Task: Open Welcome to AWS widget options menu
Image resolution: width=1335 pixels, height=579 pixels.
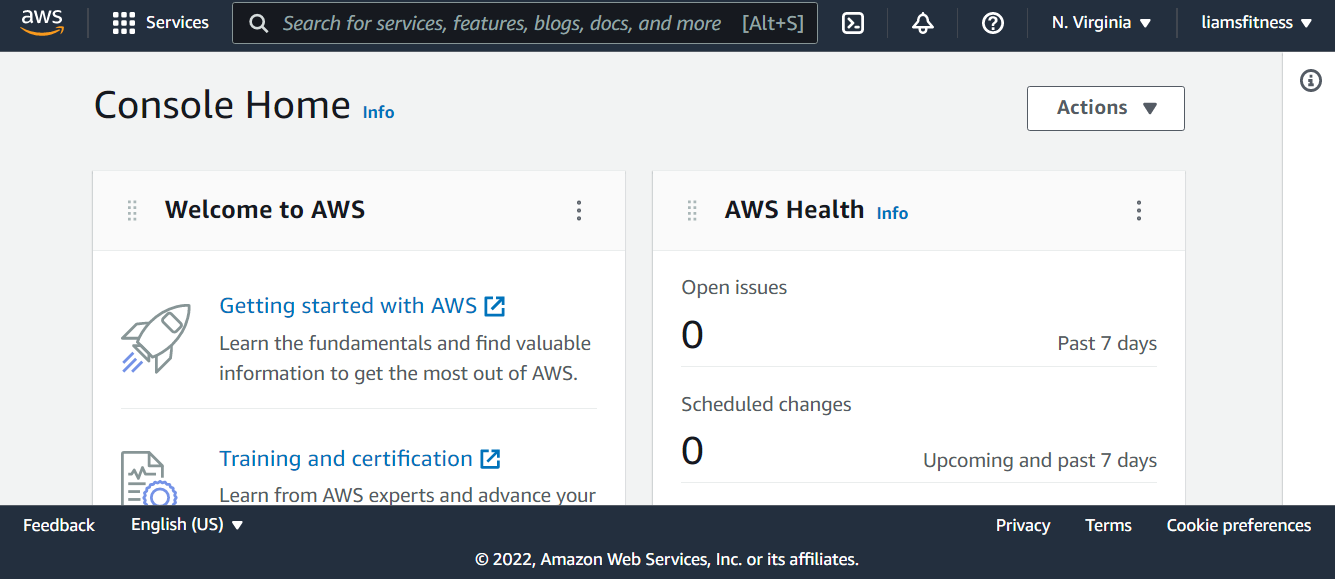Action: 578,210
